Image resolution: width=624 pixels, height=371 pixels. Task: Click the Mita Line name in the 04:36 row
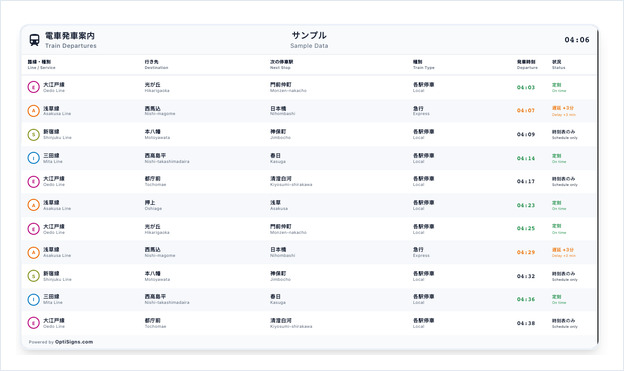[x=53, y=299]
